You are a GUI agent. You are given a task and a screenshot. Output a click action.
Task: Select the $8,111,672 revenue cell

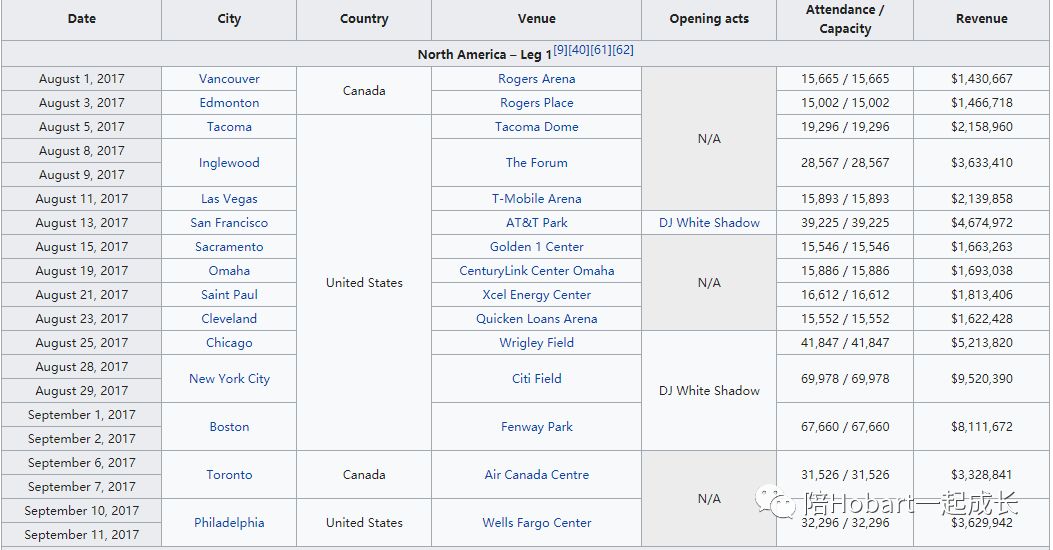[982, 427]
